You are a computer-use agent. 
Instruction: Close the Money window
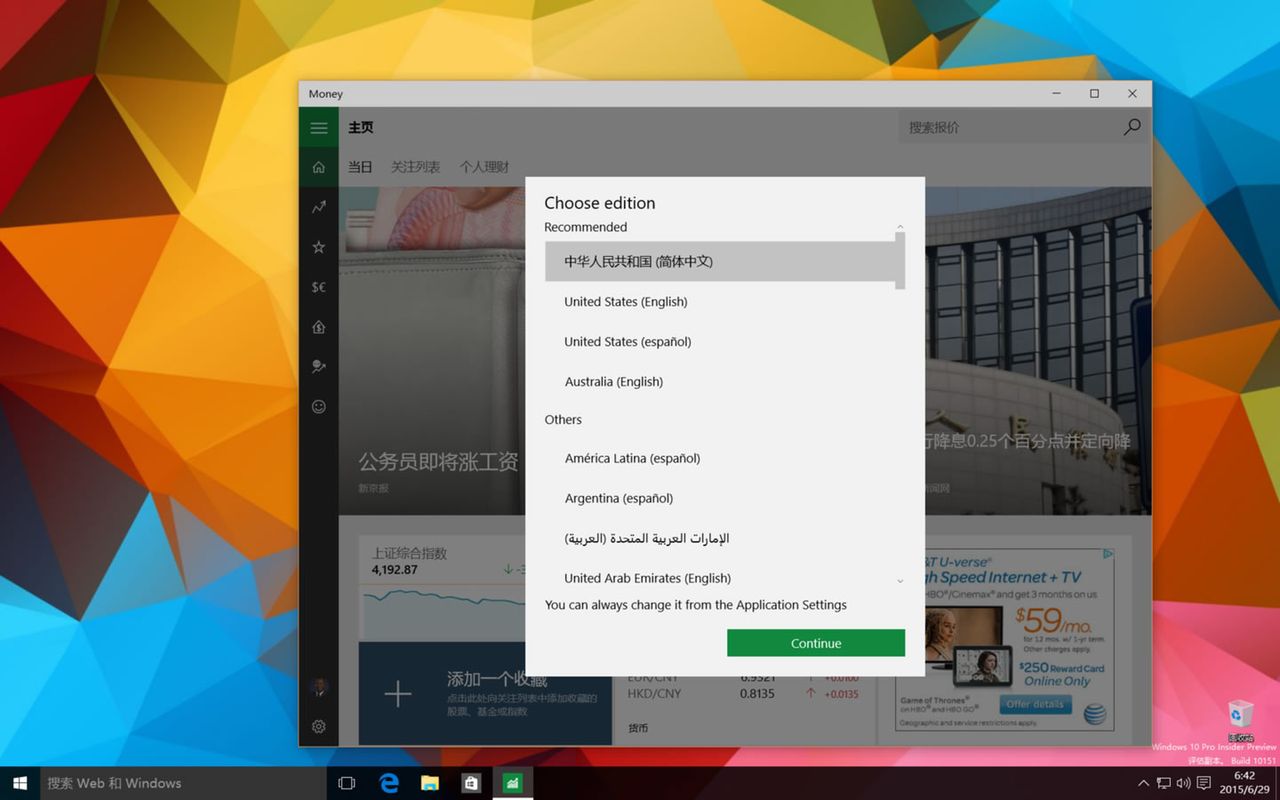(x=1132, y=93)
